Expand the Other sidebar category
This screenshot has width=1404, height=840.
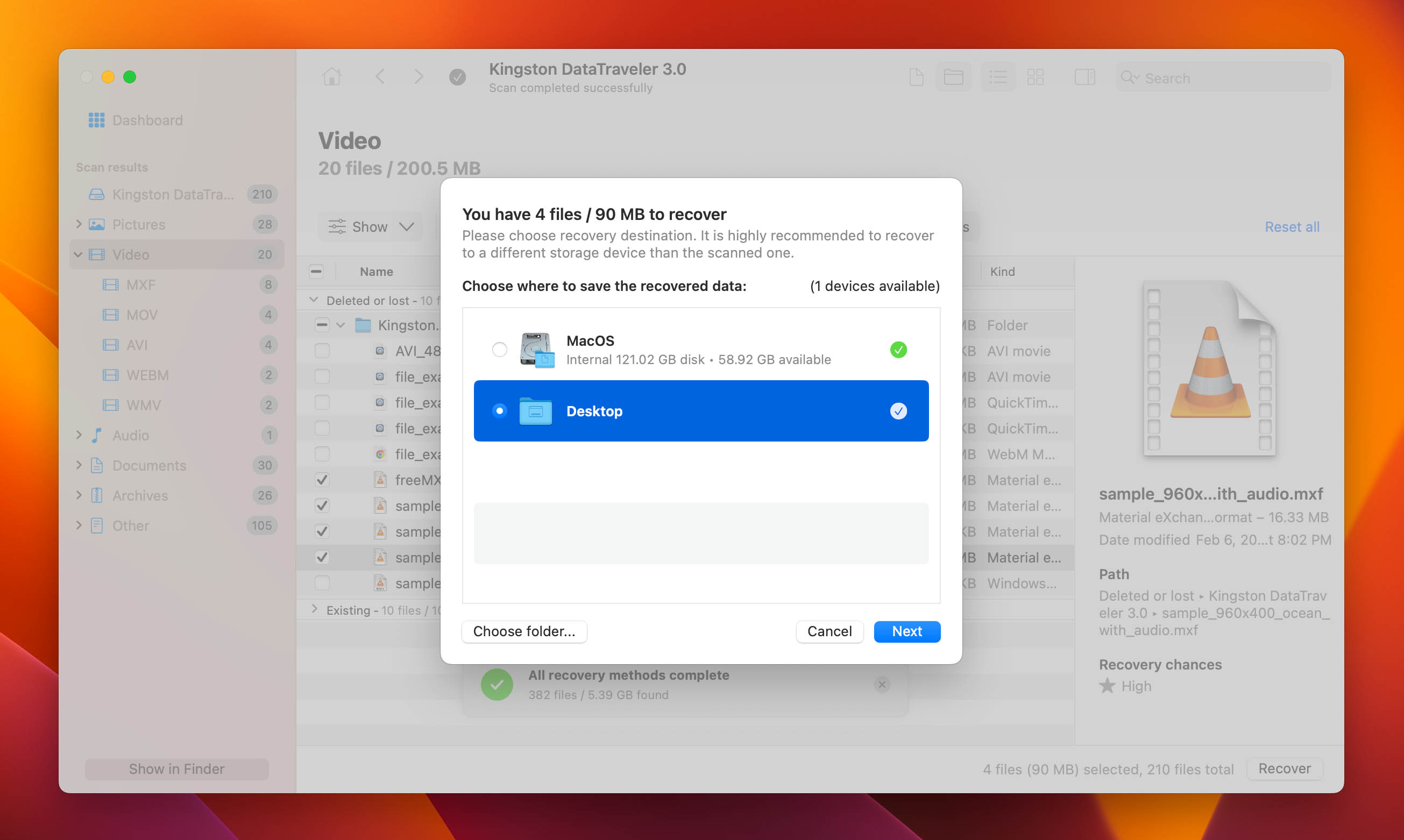(79, 525)
